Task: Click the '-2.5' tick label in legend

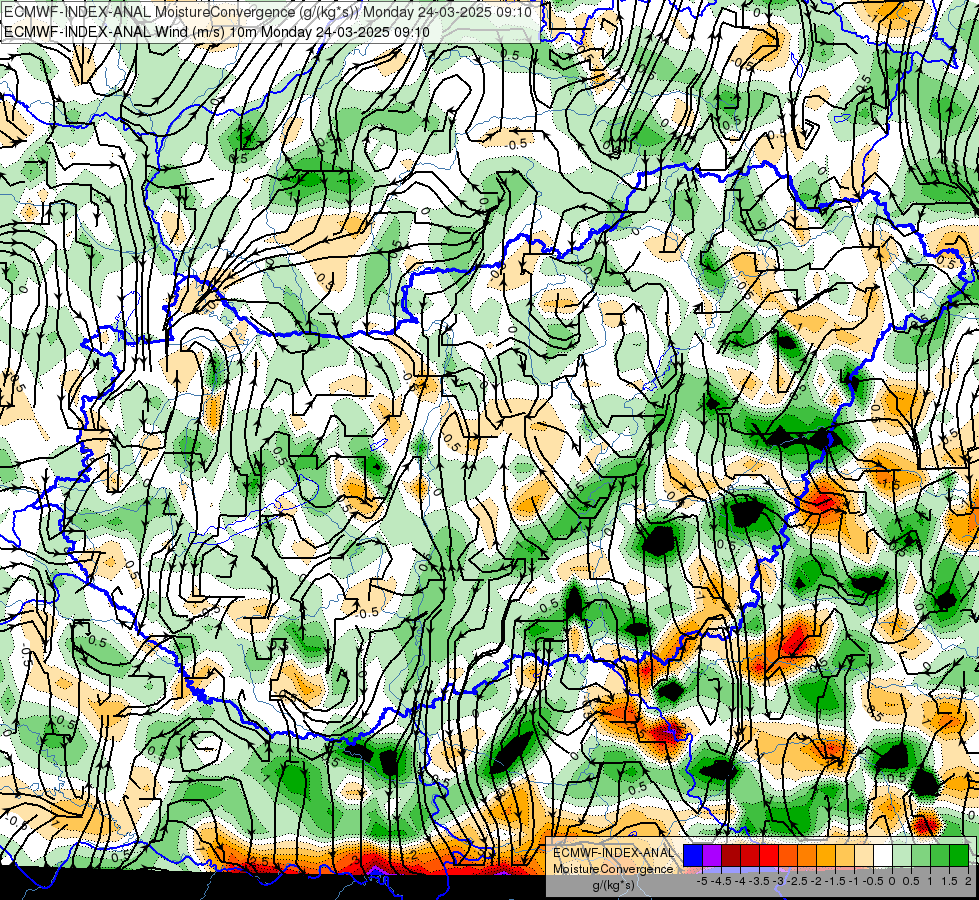Action: click(x=797, y=881)
